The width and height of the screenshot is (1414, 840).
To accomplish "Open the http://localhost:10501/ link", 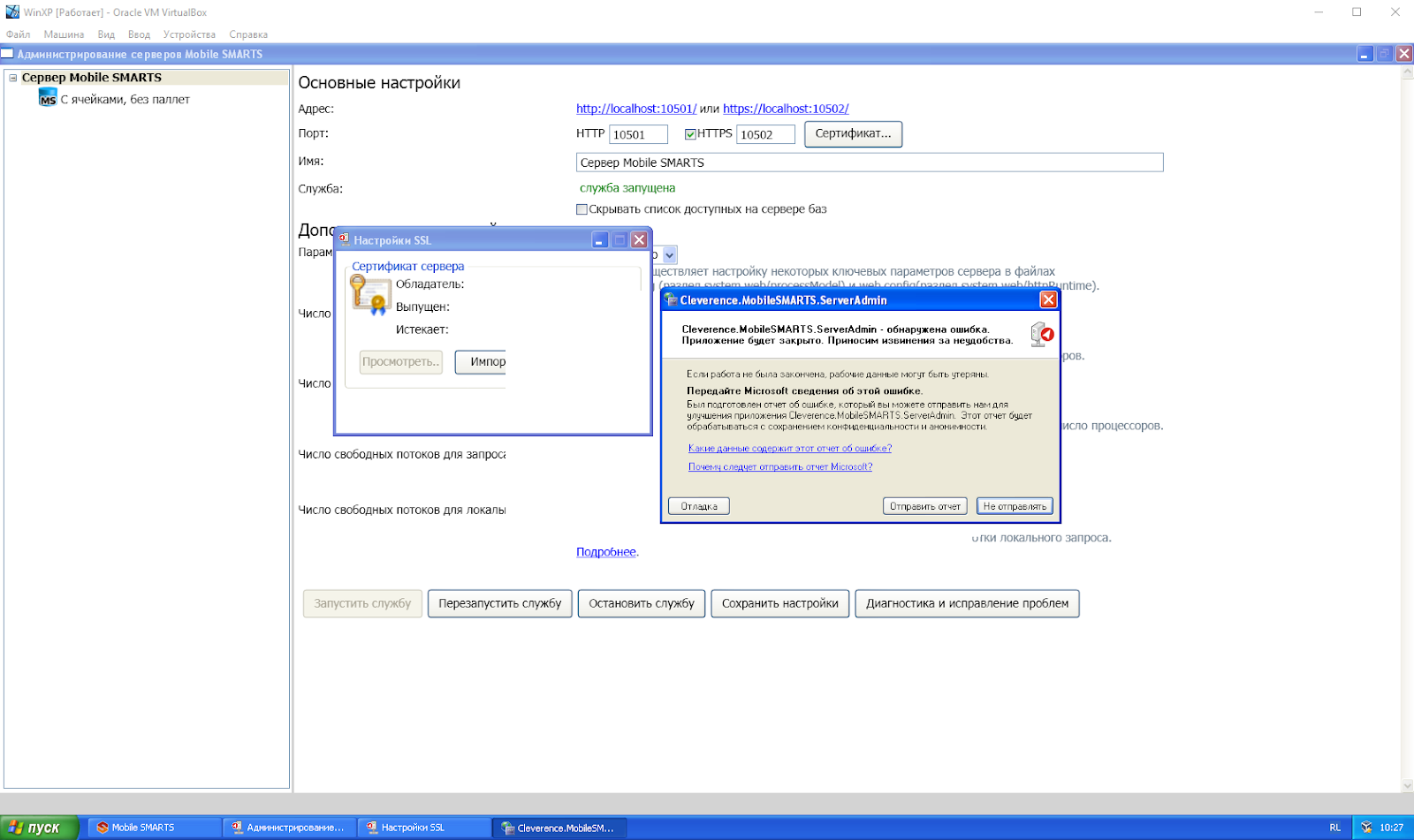I will (x=636, y=109).
